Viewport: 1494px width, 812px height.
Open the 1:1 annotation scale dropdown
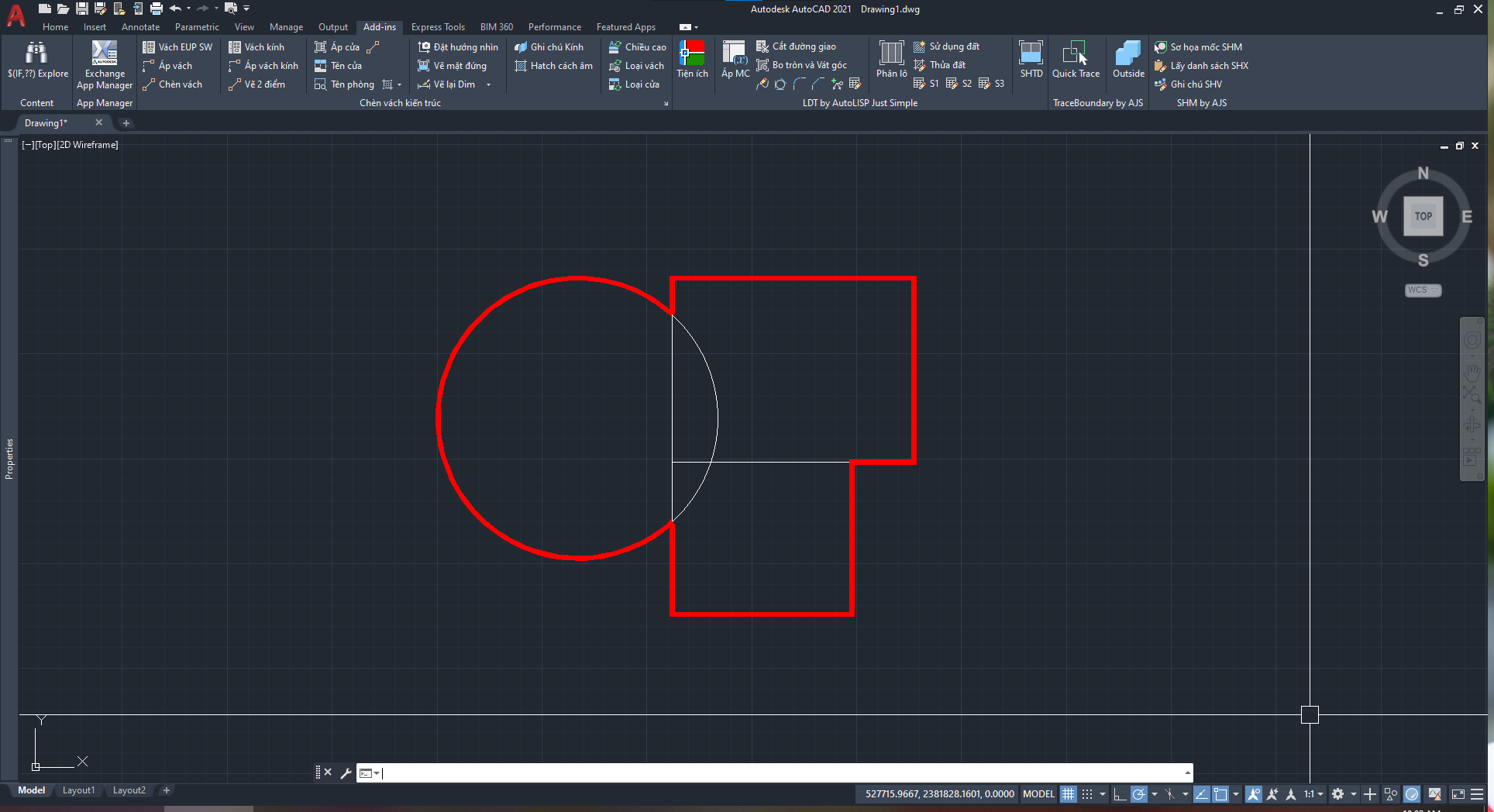1313,794
